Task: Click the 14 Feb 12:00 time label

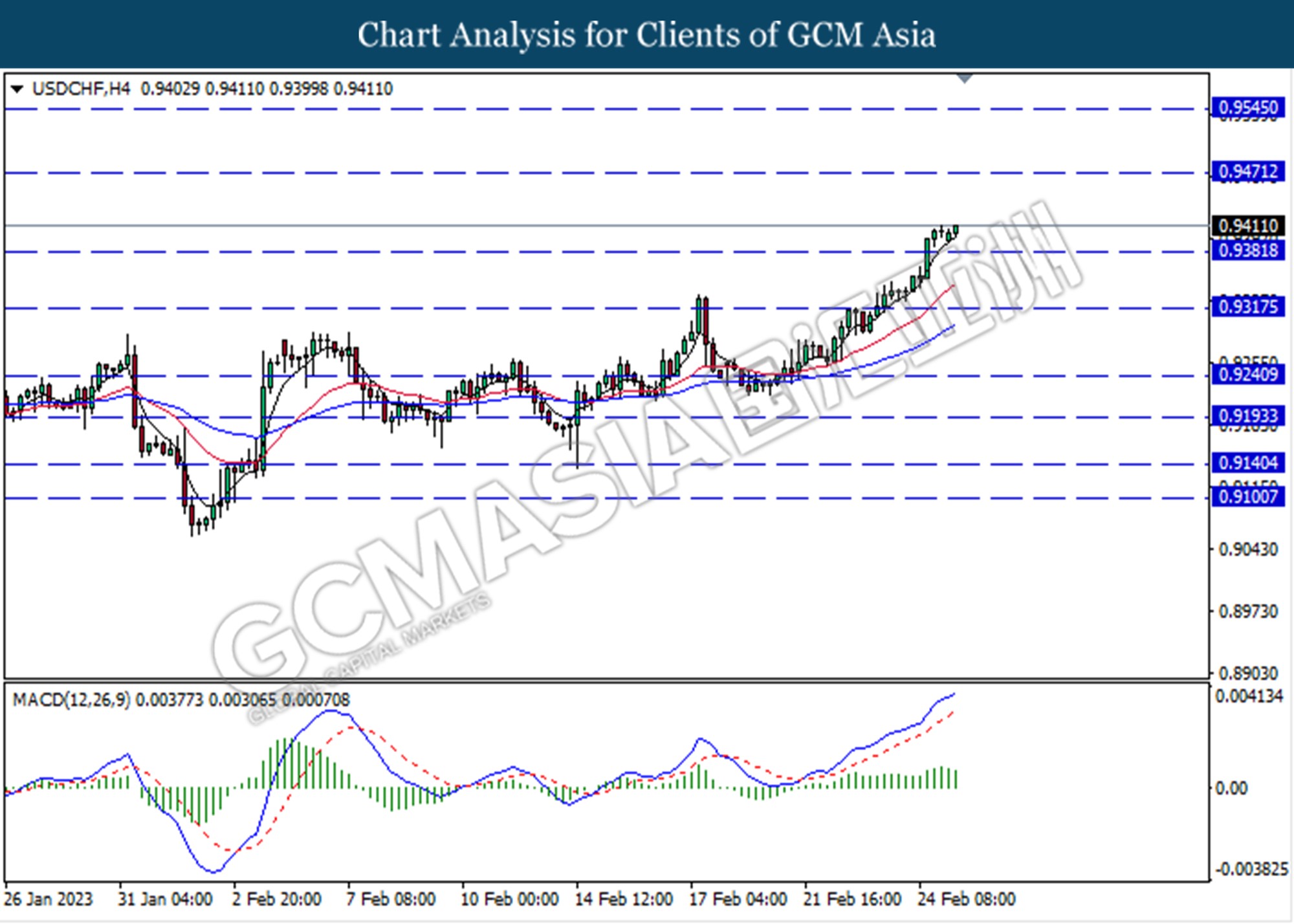Action: pyautogui.click(x=624, y=899)
